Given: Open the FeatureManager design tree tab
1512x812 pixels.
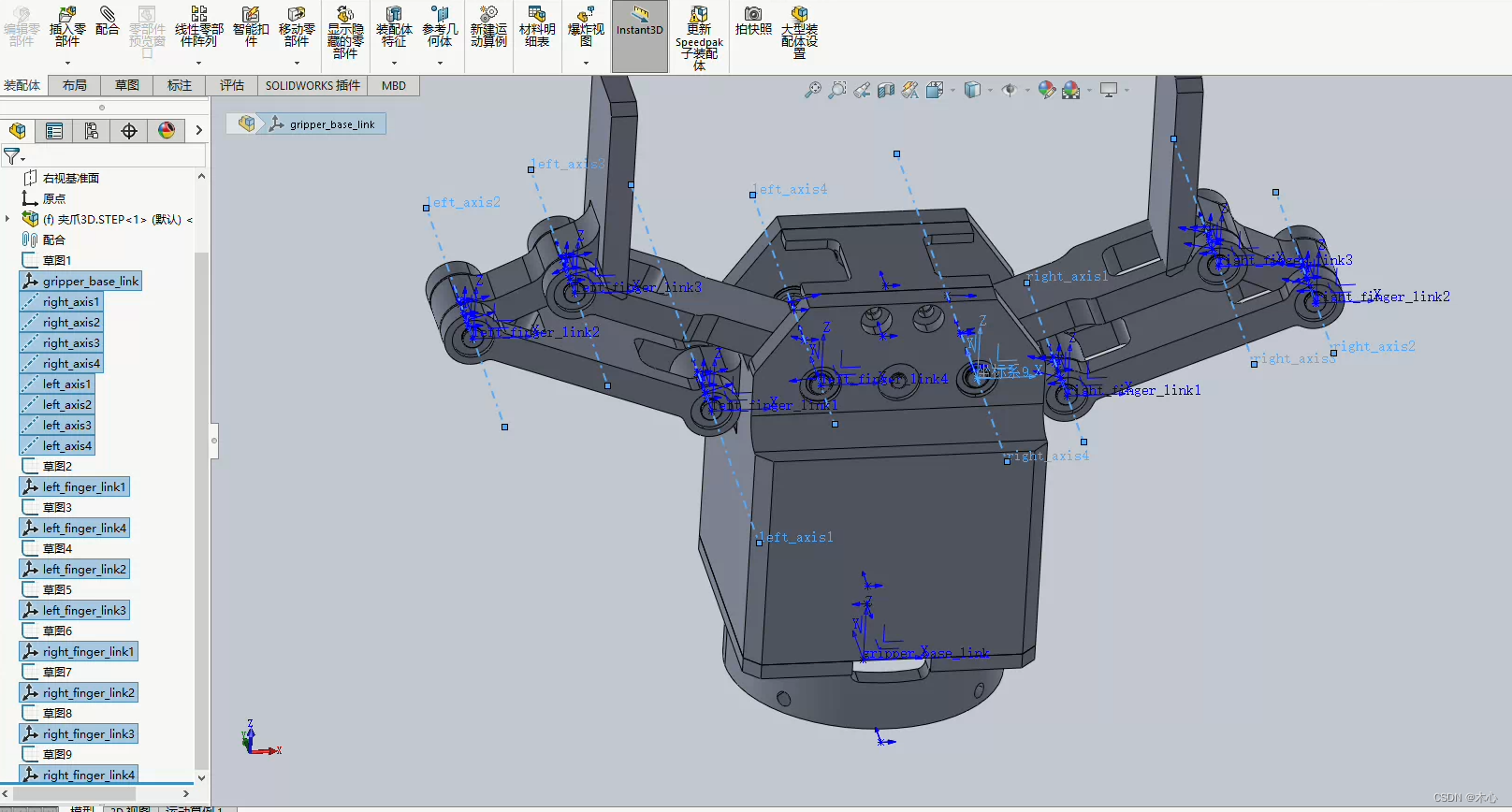Looking at the screenshot, I should click(18, 131).
